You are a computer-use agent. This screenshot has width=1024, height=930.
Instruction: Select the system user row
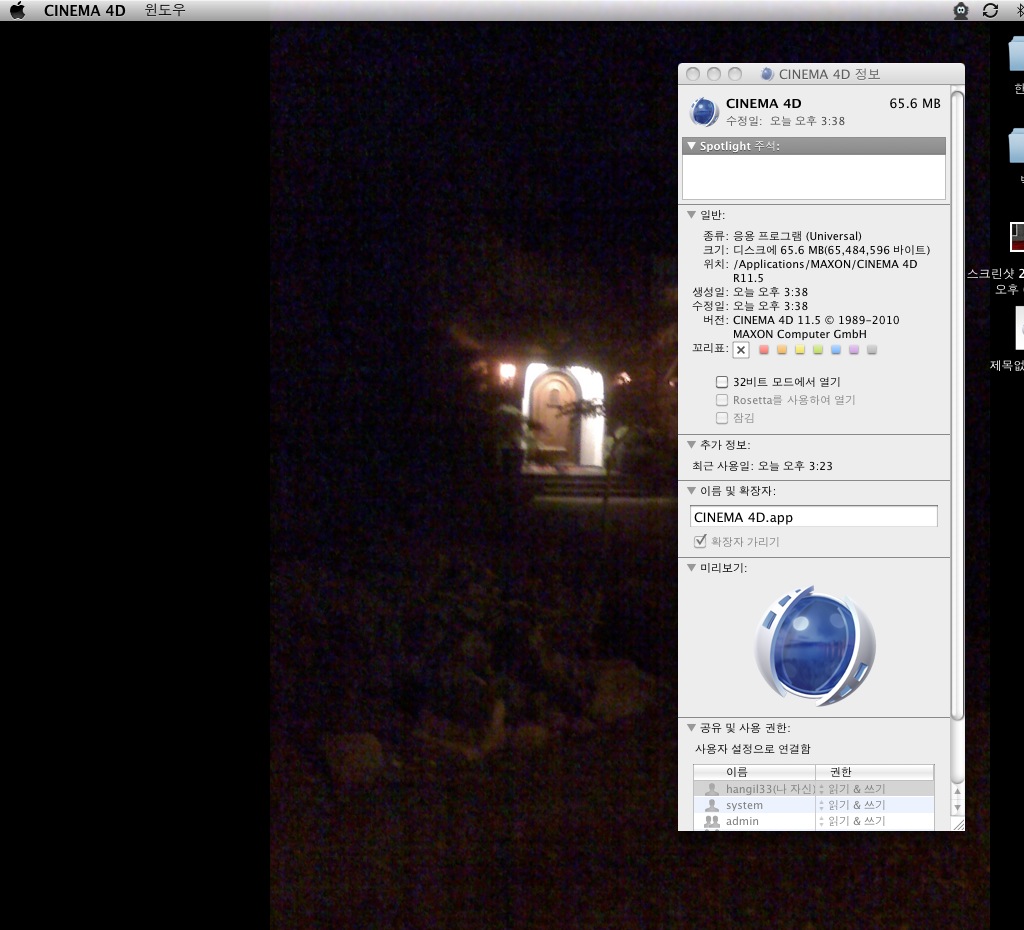click(814, 805)
